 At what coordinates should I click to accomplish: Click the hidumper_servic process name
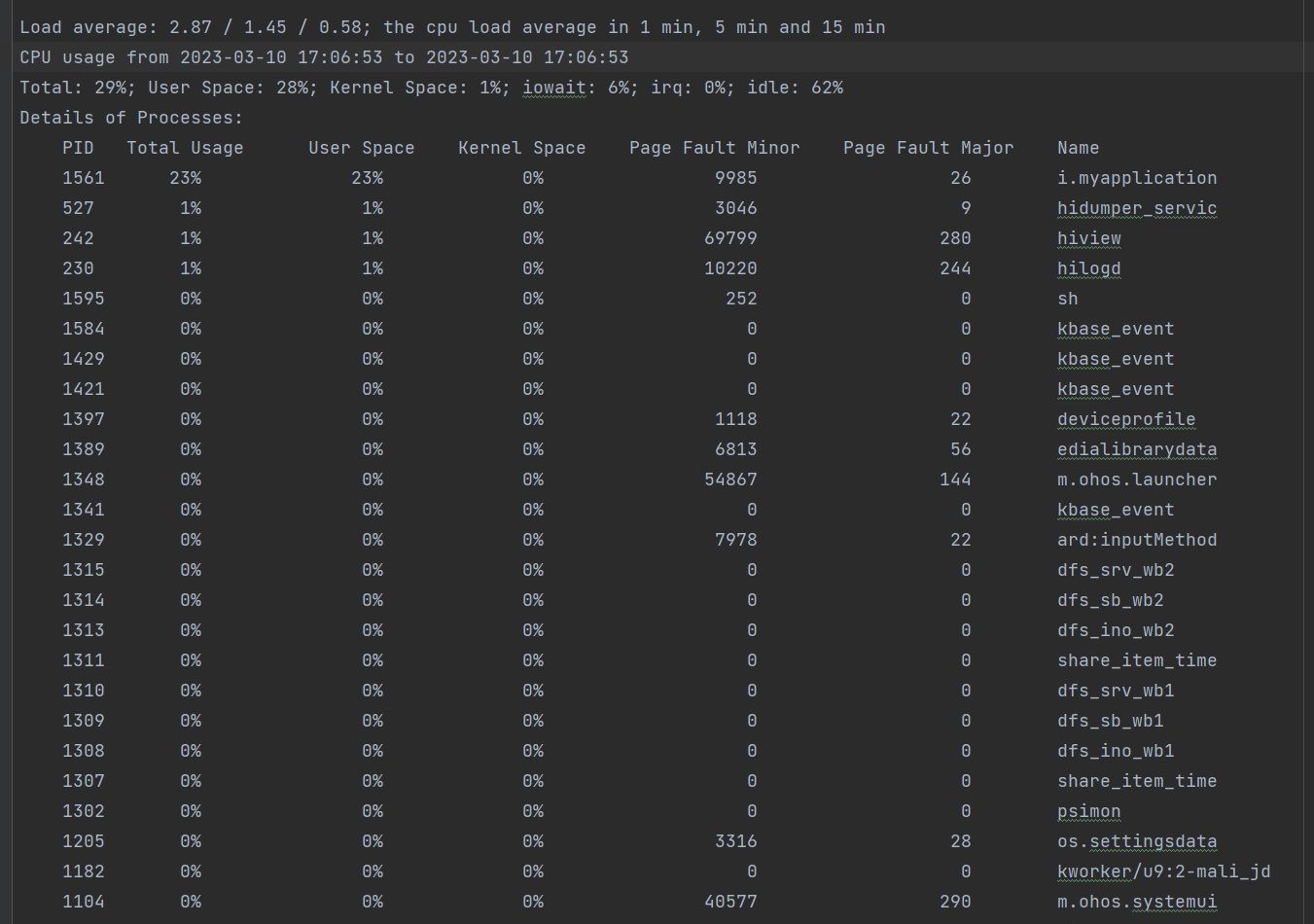(x=1136, y=208)
